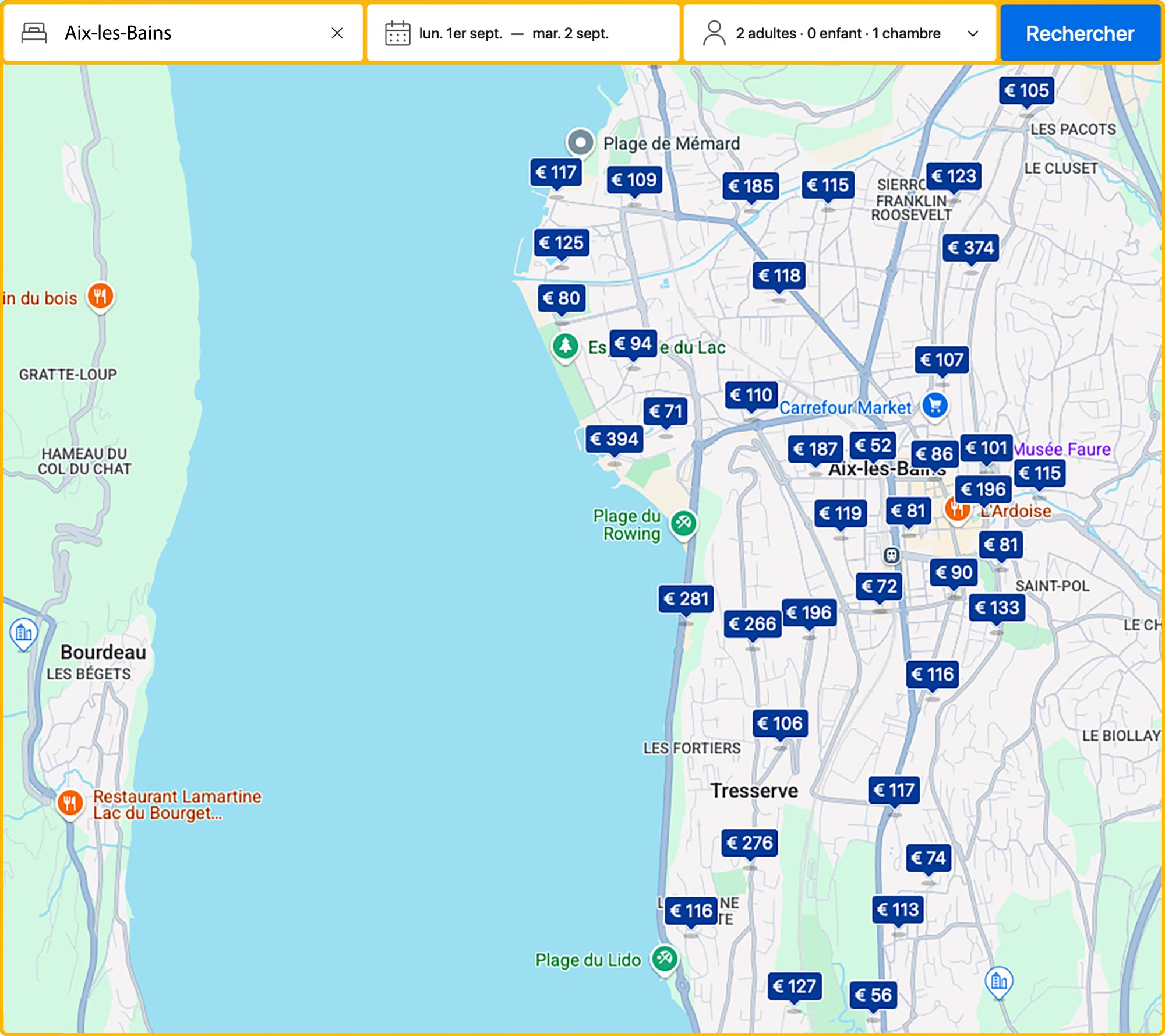Screen dimensions: 1165x1036
Task: Click the L'Ardoise restaurant fork icon
Action: 957,512
